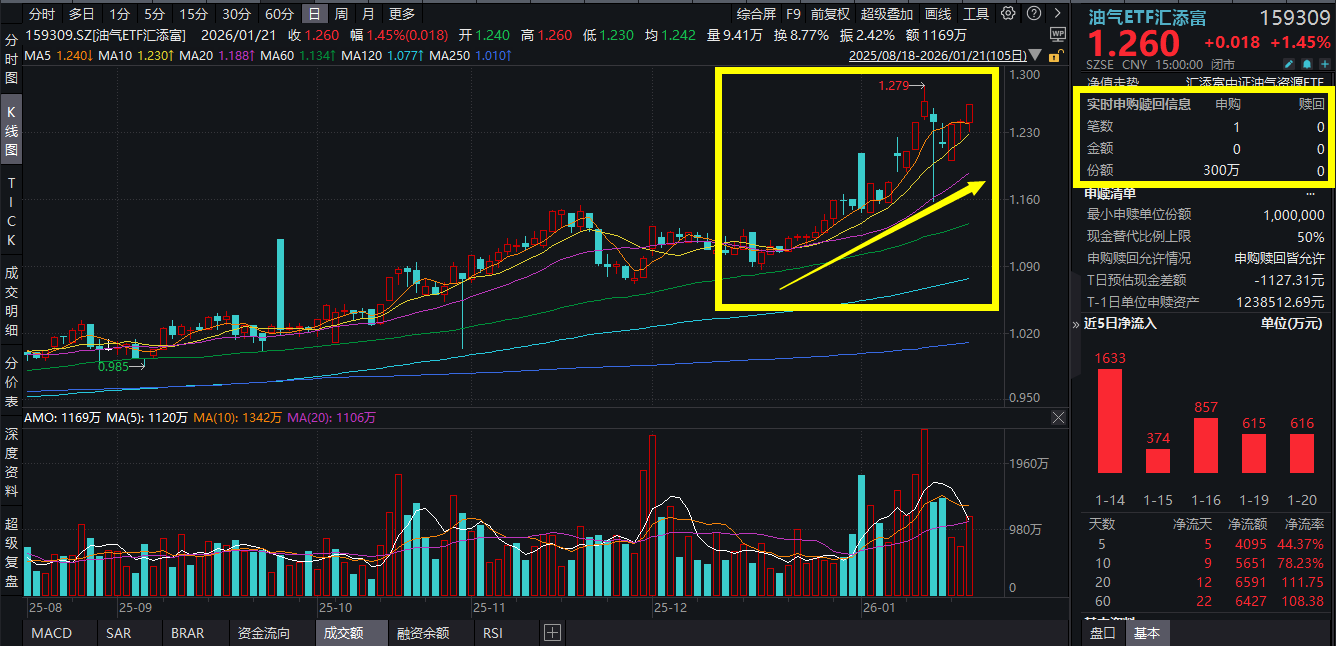Add the ETF to watchlist with plus icon
Image resolution: width=1336 pixels, height=646 pixels.
pyautogui.click(x=1324, y=64)
